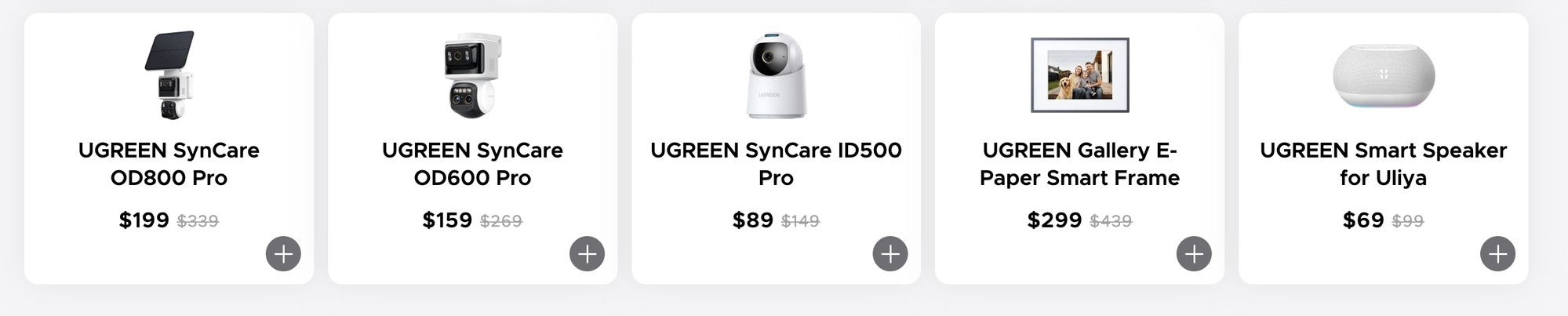This screenshot has height=316, width=1568.
Task: Open the OD600 Pro dual-lens camera image
Action: [472, 74]
